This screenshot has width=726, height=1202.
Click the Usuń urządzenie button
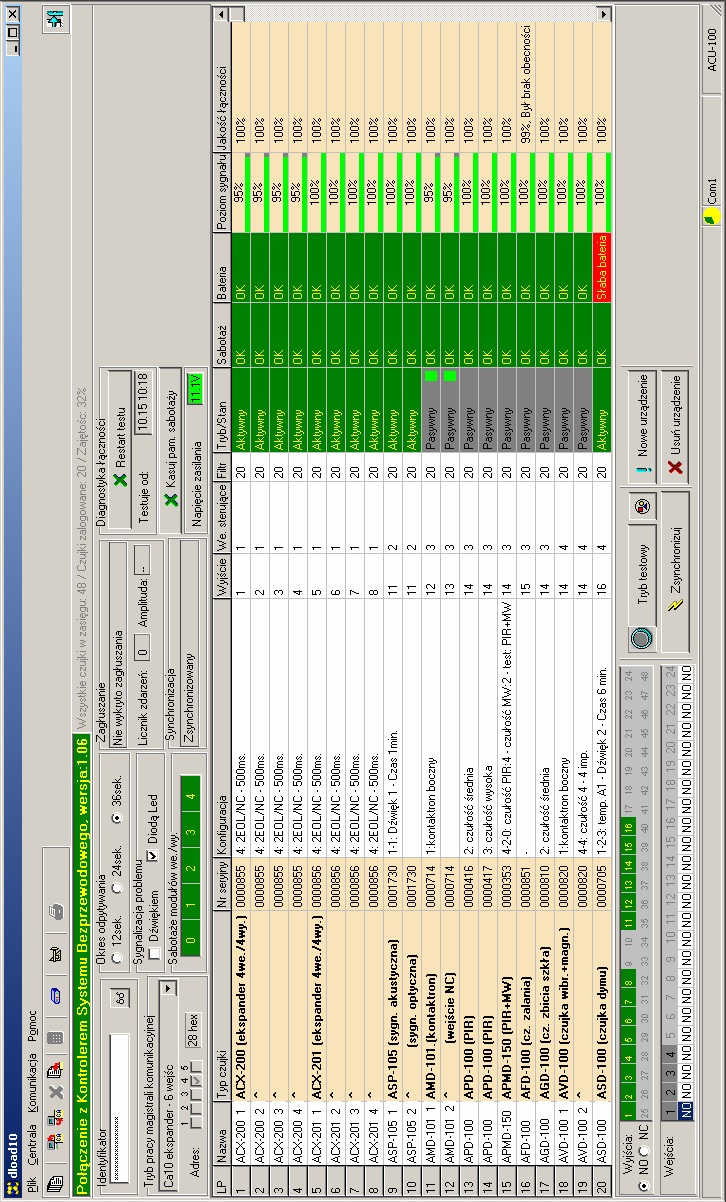675,426
